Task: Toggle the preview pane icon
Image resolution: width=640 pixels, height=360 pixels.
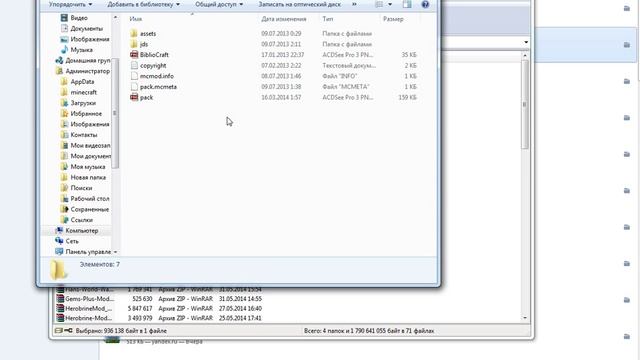Action: pos(407,4)
